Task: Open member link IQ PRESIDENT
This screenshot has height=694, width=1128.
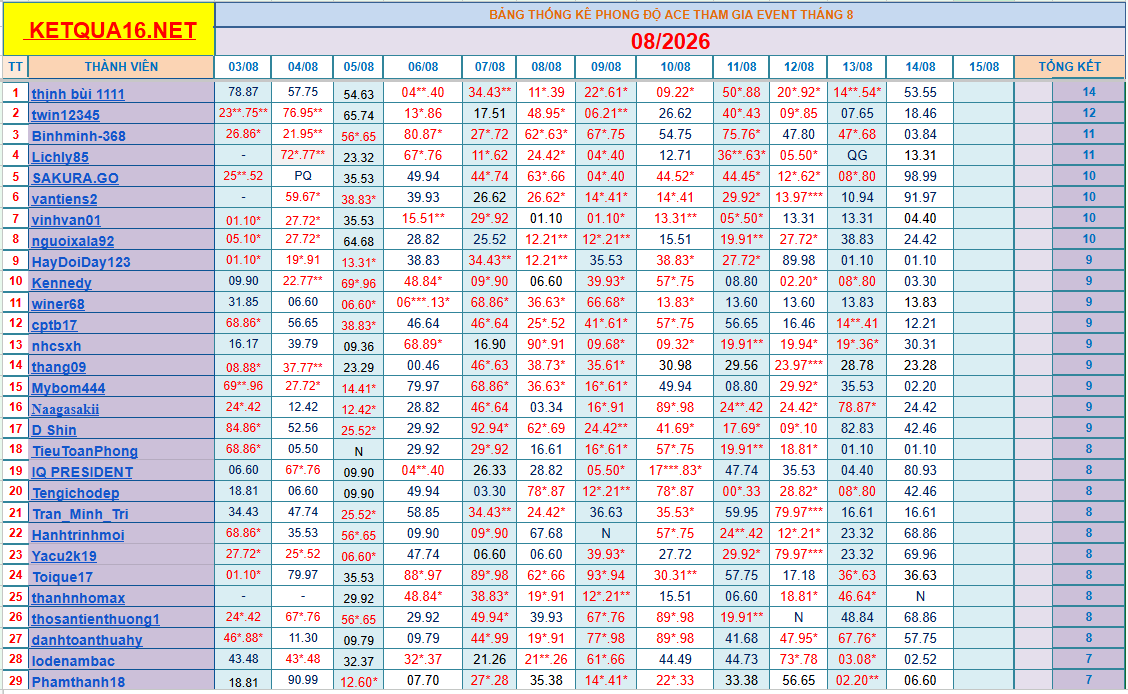Action: [x=82, y=472]
